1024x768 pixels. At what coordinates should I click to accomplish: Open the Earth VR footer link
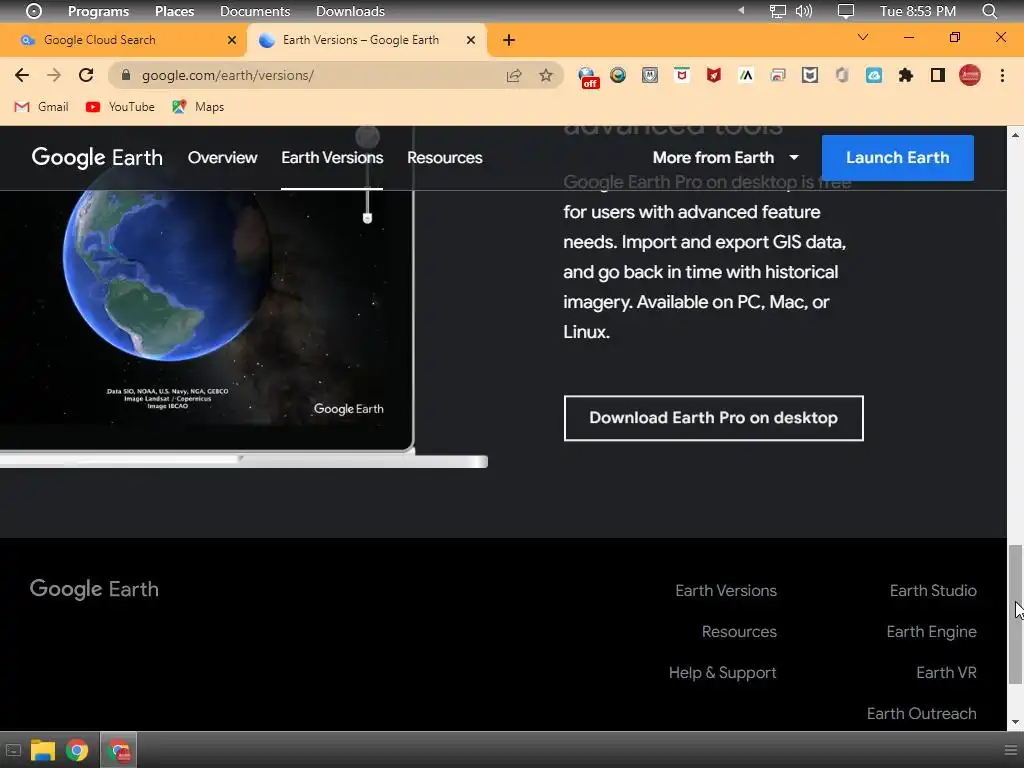(946, 673)
